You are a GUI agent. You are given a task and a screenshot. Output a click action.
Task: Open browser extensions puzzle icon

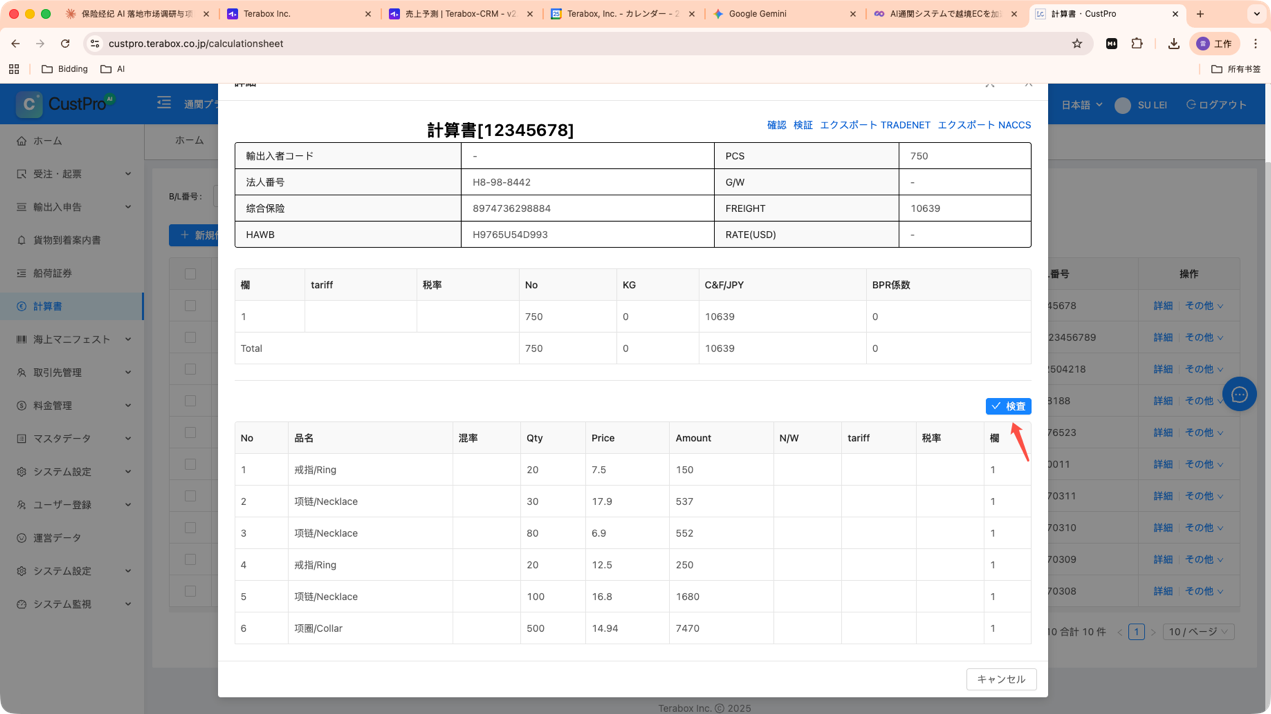click(1137, 44)
